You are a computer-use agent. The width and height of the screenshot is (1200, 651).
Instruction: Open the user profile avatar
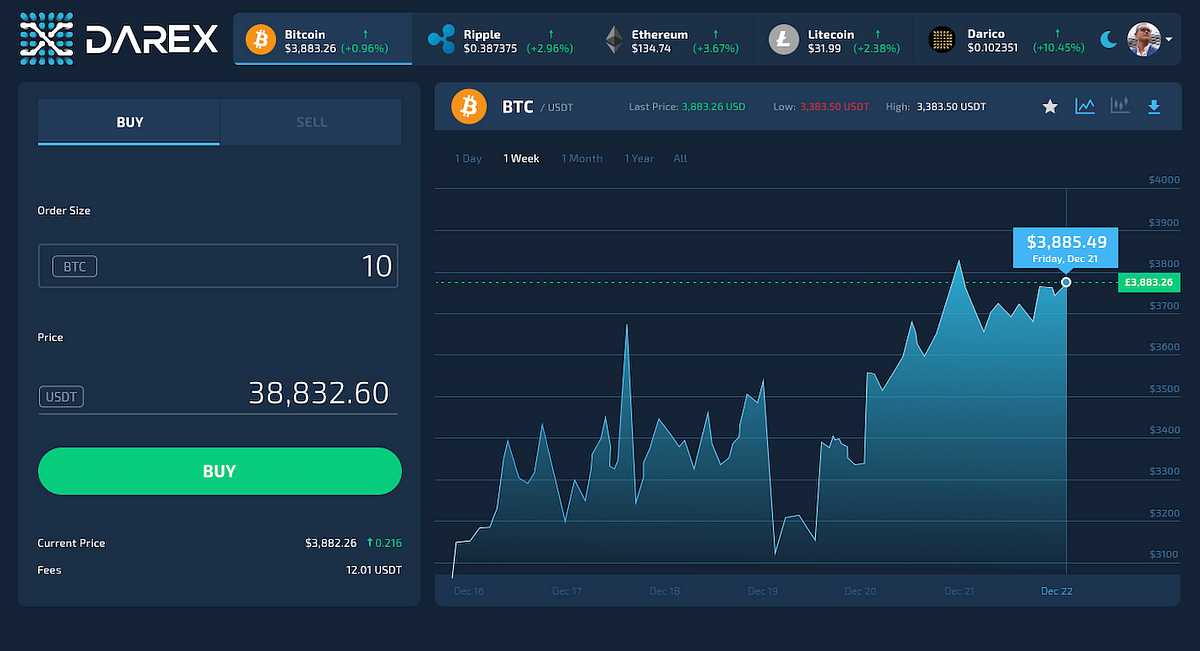[1144, 40]
